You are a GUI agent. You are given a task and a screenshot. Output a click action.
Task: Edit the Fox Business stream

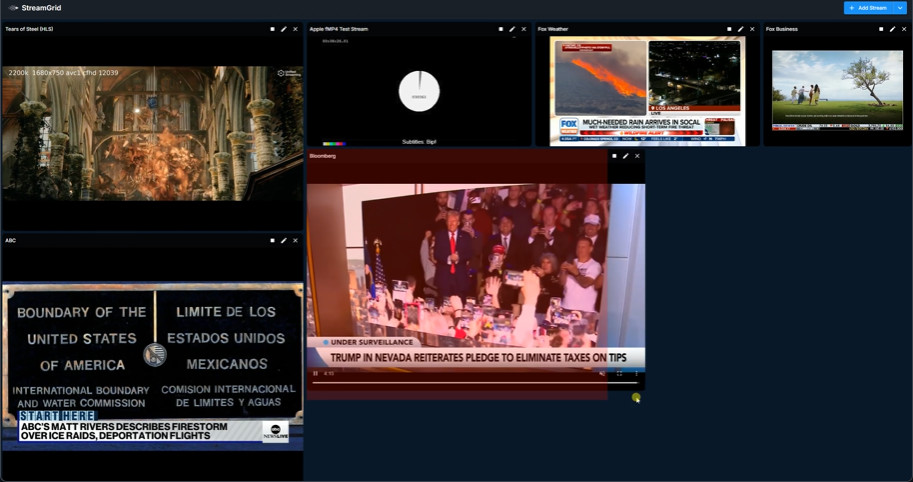point(893,29)
